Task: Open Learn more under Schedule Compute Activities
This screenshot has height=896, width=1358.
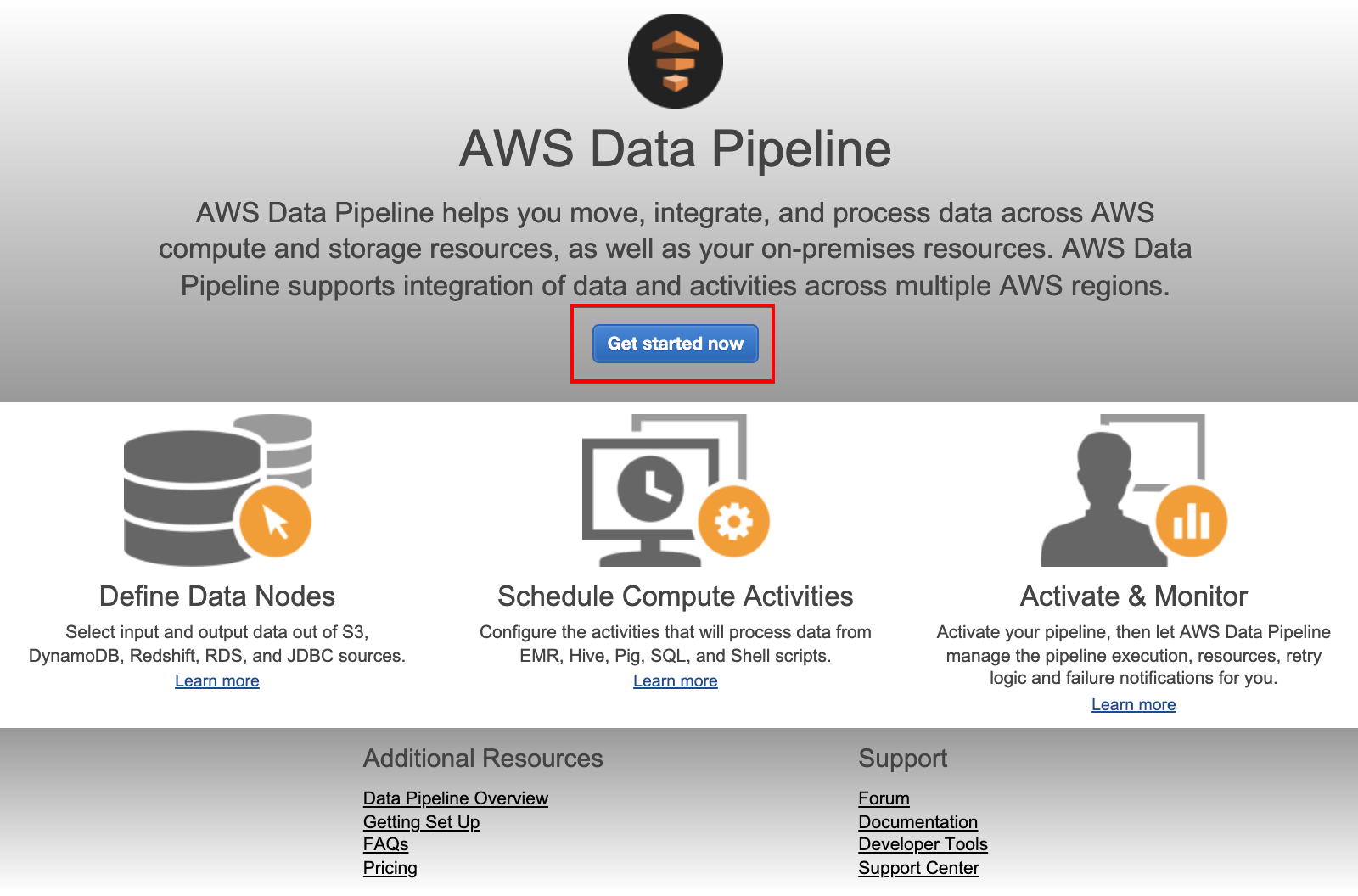Action: click(676, 680)
